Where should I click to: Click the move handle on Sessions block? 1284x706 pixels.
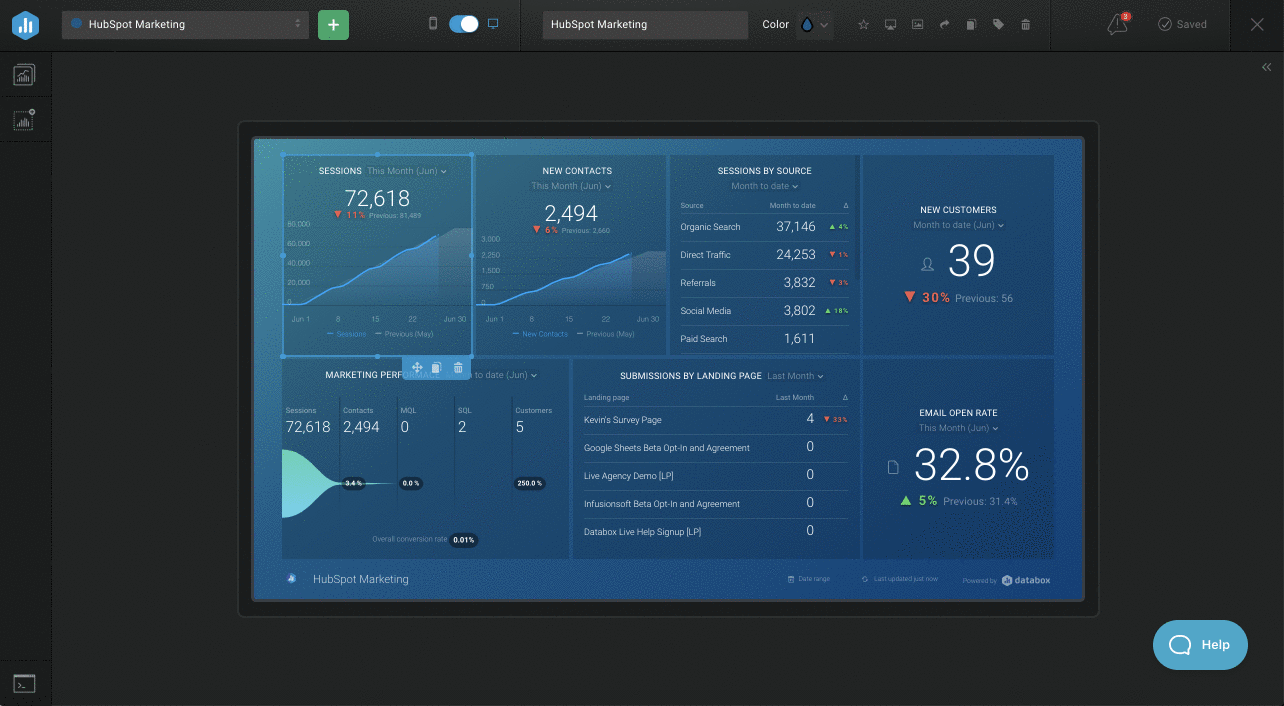[417, 368]
